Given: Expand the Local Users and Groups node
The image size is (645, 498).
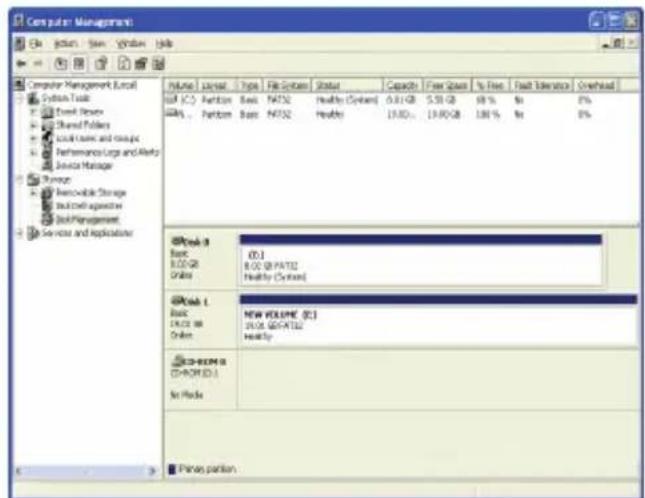Looking at the screenshot, I should pos(34,139).
